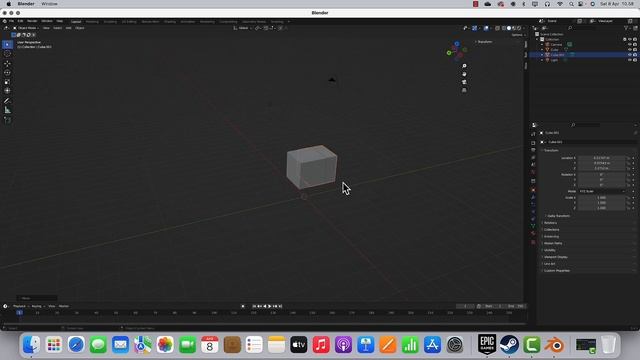Click Options button in viewport header

(518, 35)
